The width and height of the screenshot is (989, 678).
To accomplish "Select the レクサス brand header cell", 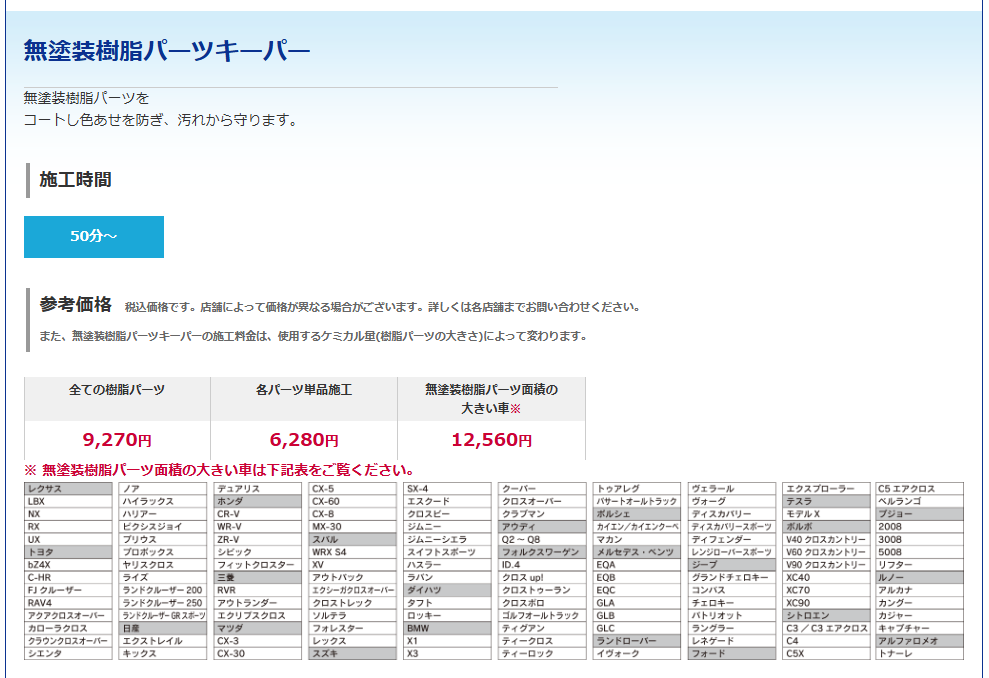I will pos(67,488).
